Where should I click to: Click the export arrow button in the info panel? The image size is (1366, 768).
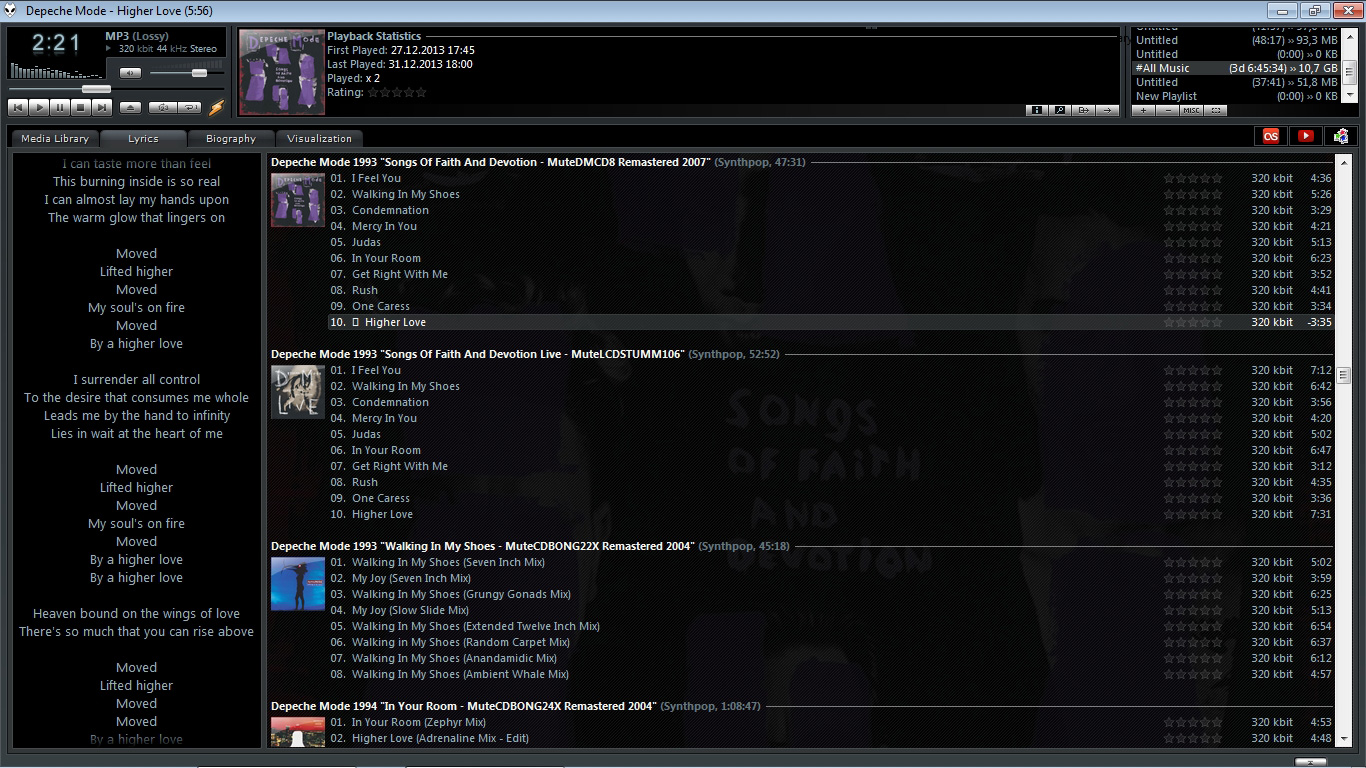click(x=1083, y=110)
